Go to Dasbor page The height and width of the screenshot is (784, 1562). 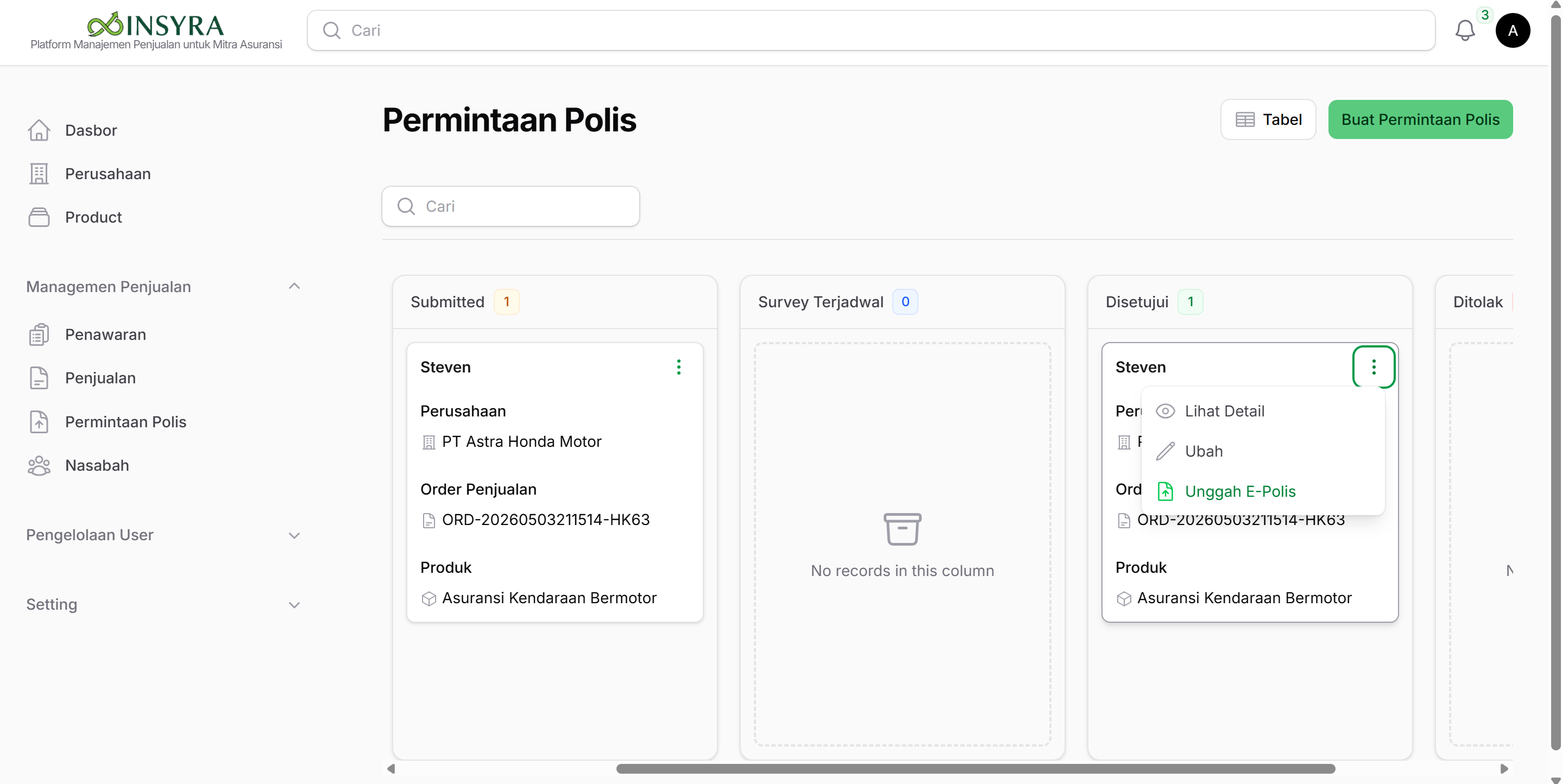(x=91, y=130)
